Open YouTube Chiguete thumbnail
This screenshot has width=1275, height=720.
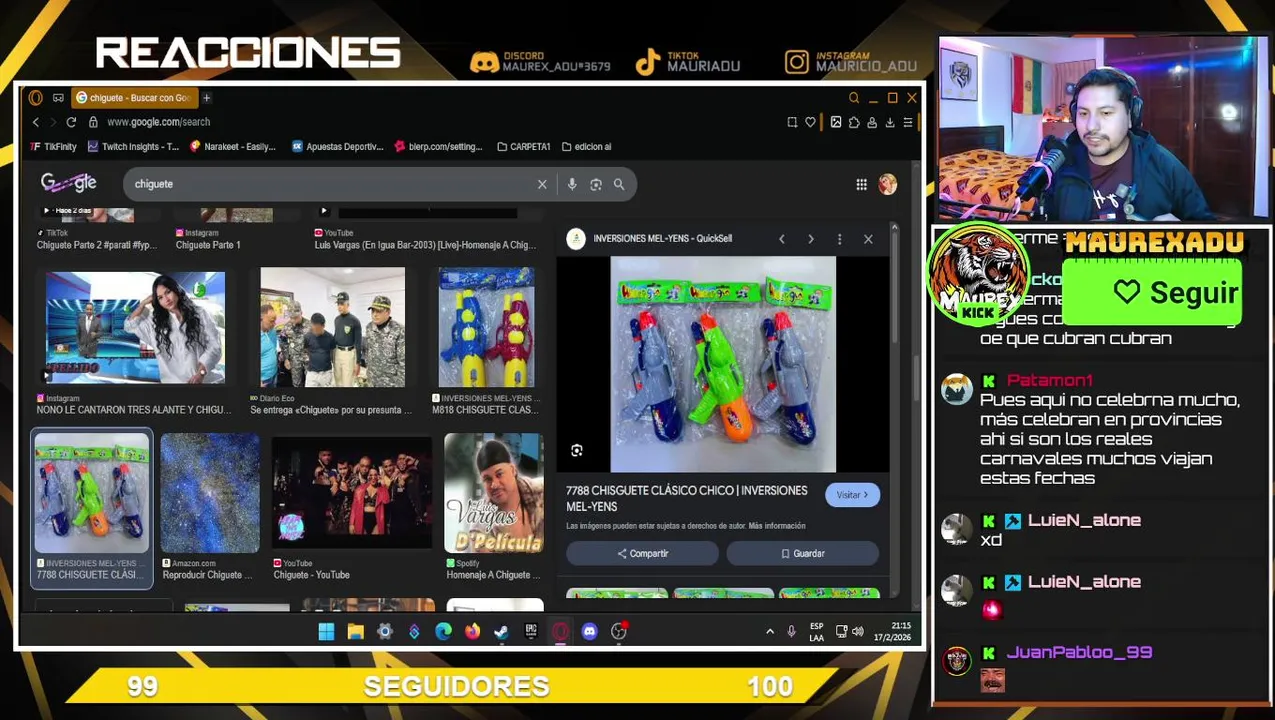click(x=352, y=493)
